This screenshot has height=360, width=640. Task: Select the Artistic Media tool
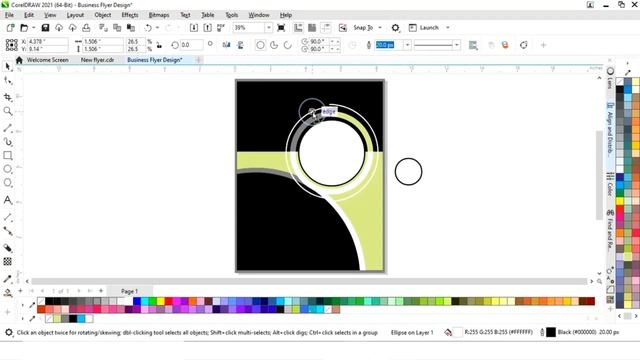pos(7,142)
